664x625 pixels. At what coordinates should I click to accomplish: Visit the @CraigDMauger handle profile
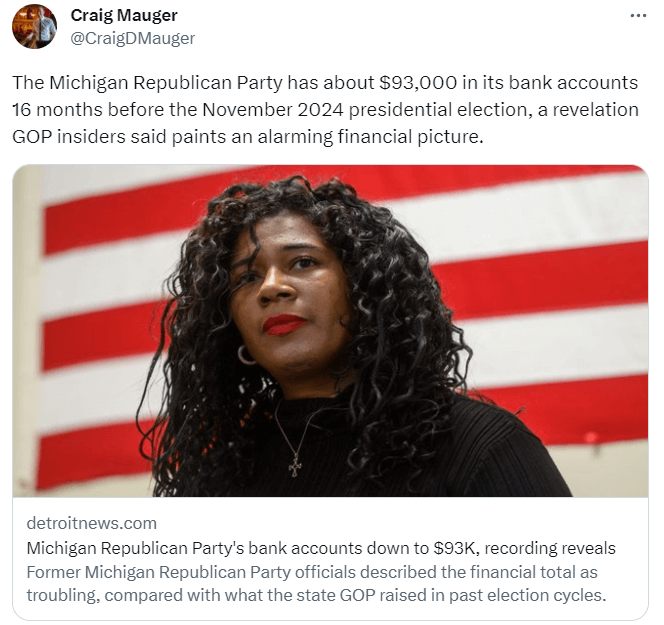click(133, 39)
